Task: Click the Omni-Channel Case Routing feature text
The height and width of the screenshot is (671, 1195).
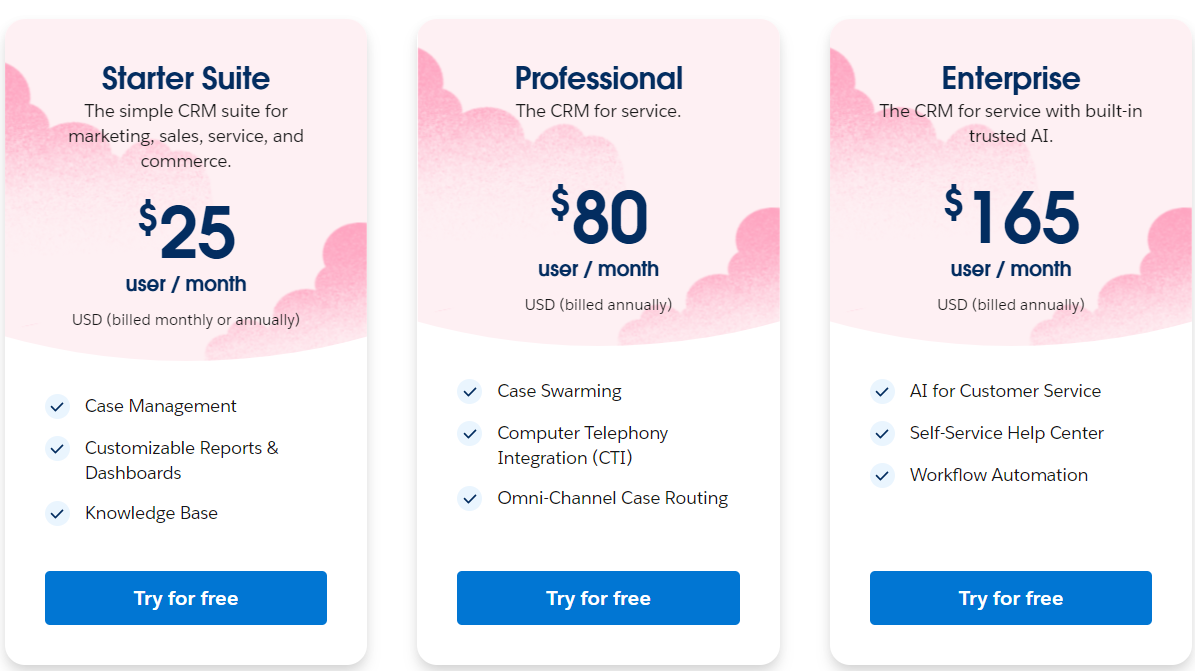Action: 613,498
